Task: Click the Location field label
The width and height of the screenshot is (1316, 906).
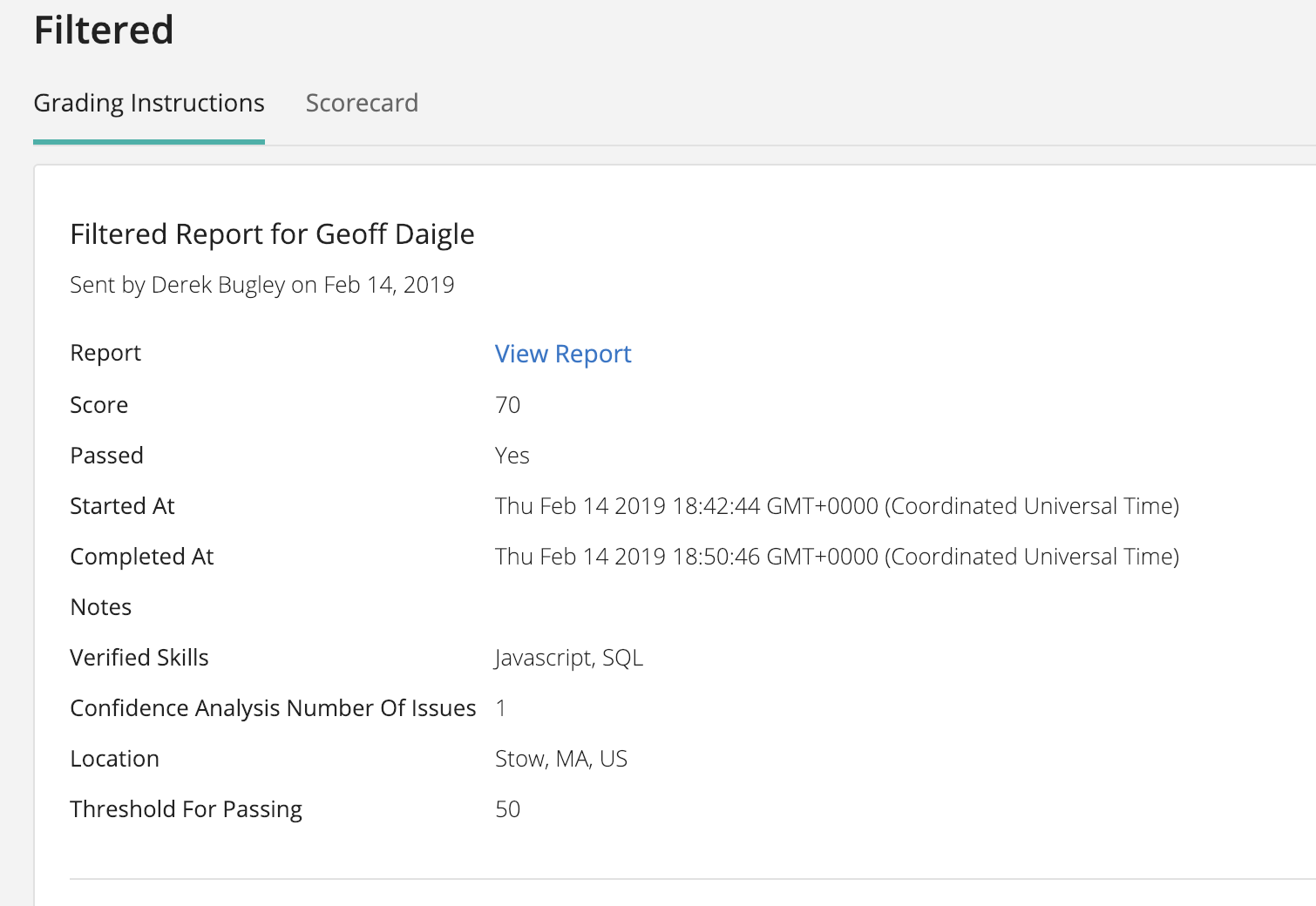Action: (x=114, y=759)
